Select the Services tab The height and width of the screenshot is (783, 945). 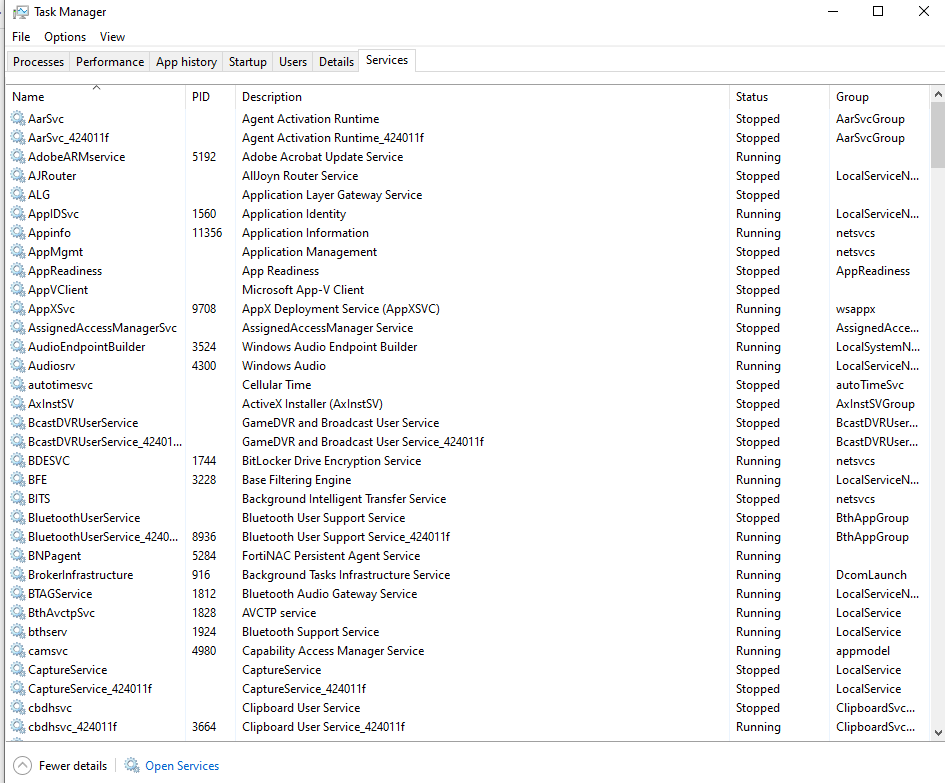[x=387, y=60]
